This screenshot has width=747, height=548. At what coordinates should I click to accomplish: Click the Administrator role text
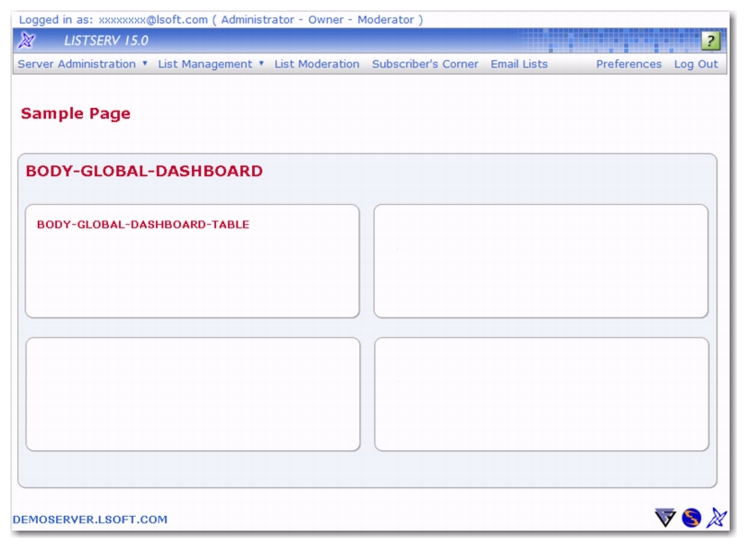pos(257,20)
